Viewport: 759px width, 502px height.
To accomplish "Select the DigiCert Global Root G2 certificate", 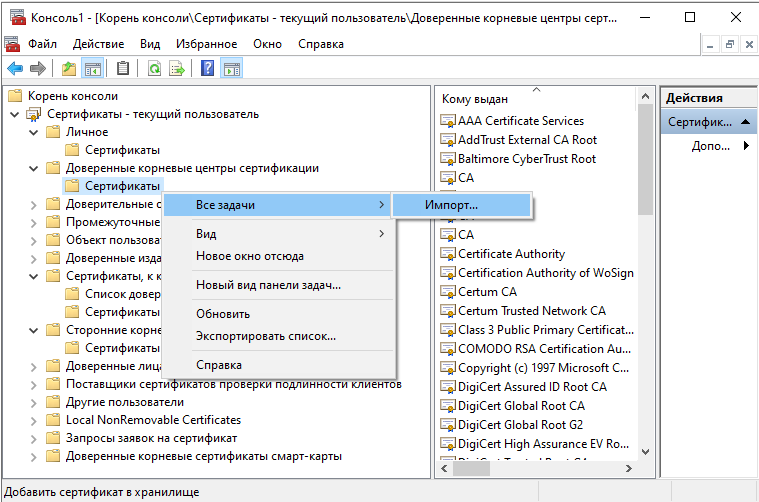I will click(x=520, y=425).
